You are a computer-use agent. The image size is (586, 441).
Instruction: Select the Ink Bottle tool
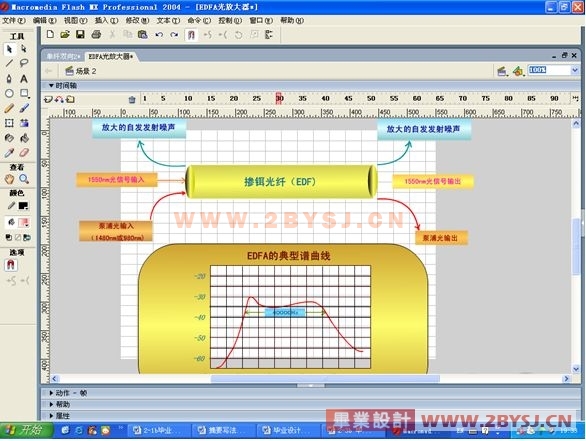[x=9, y=138]
